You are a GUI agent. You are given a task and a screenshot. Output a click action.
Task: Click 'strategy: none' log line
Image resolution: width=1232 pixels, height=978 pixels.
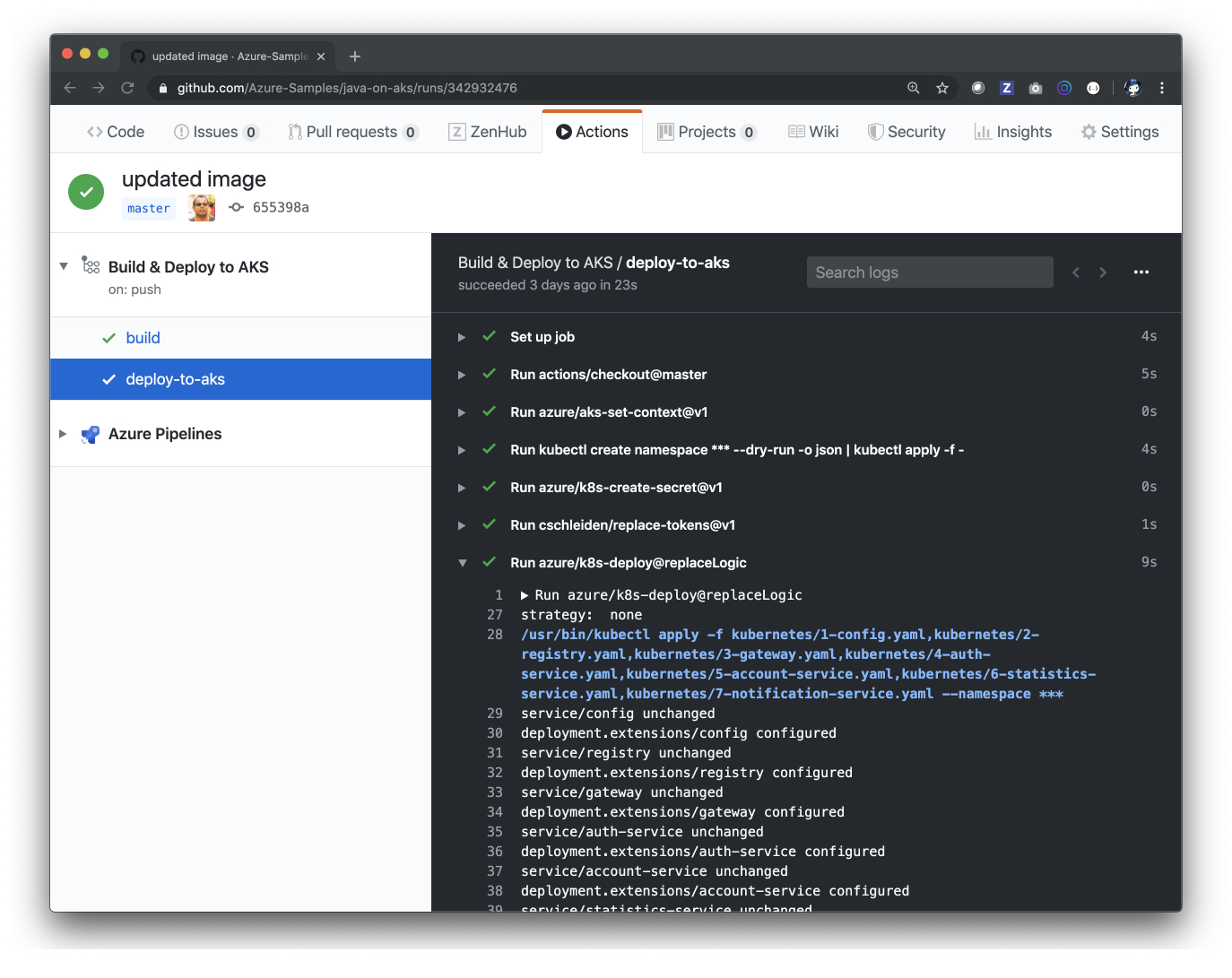click(581, 615)
